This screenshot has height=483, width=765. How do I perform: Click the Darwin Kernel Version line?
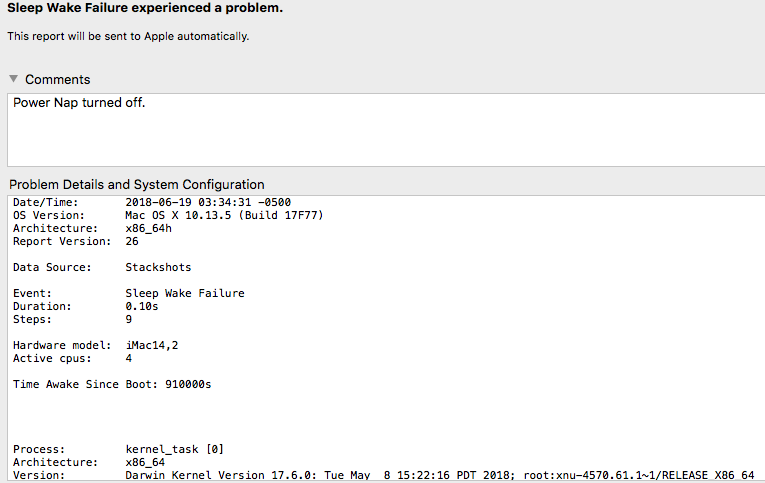click(439, 476)
